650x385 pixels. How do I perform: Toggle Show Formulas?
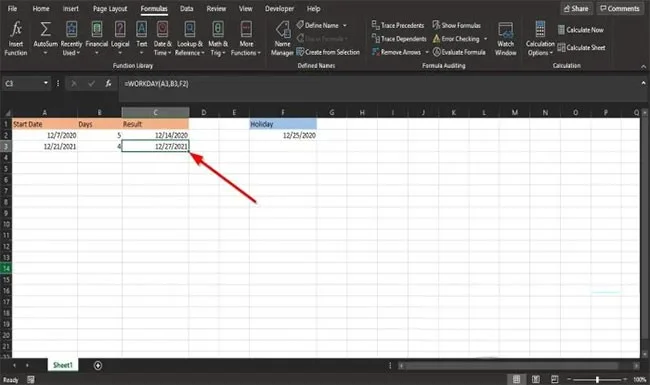(457, 25)
